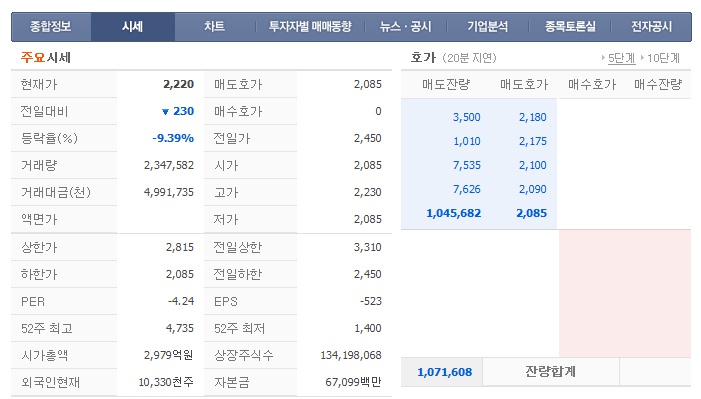Click the 매수호가 column header
Image resolution: width=701 pixels, height=399 pixels.
coord(592,85)
